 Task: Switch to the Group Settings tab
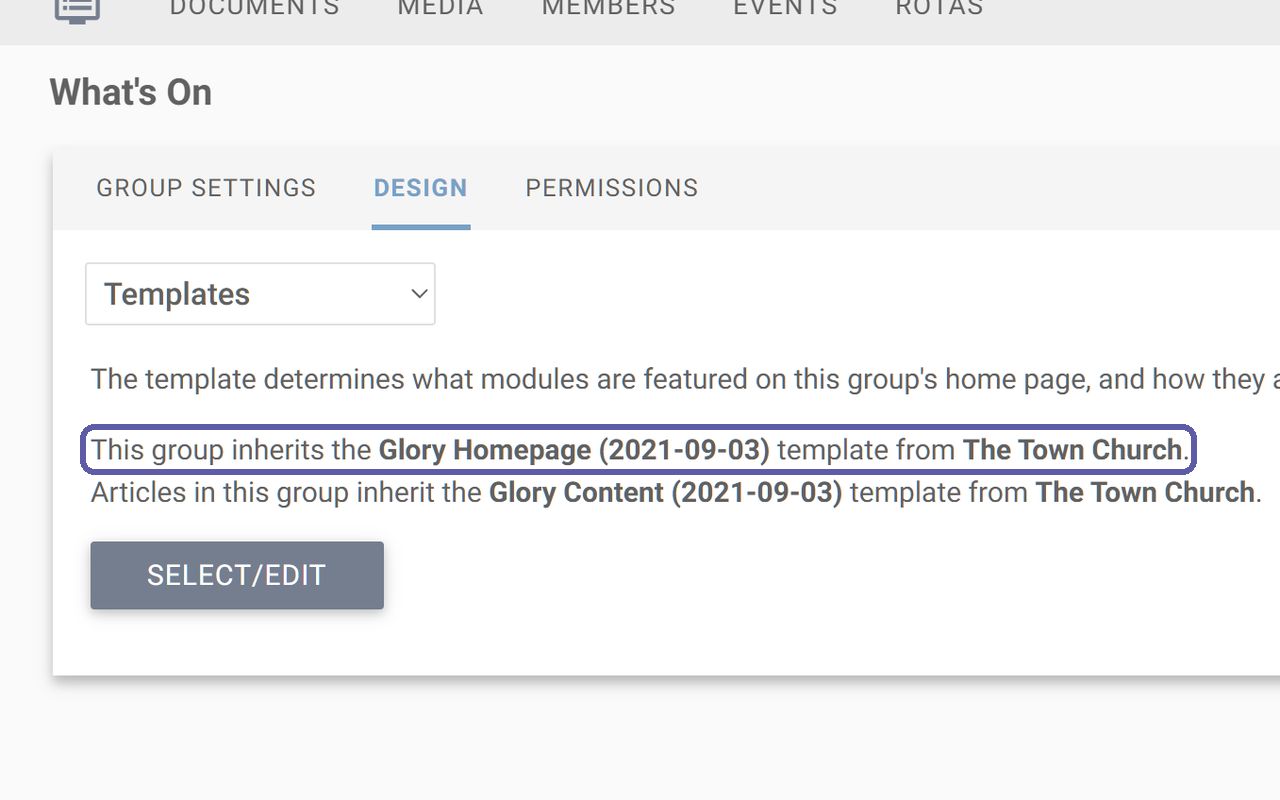(x=206, y=188)
